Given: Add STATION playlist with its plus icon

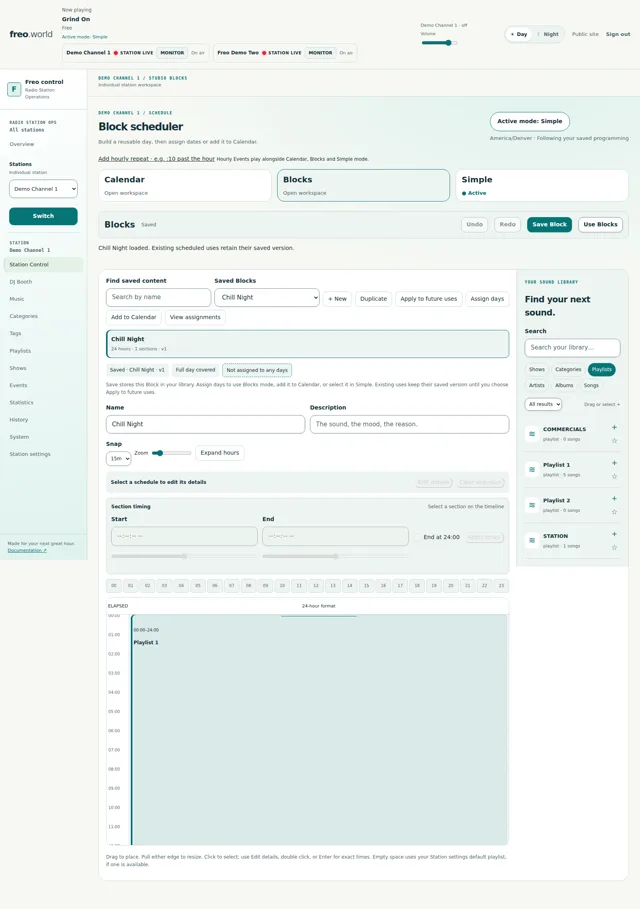Looking at the screenshot, I should pyautogui.click(x=614, y=534).
